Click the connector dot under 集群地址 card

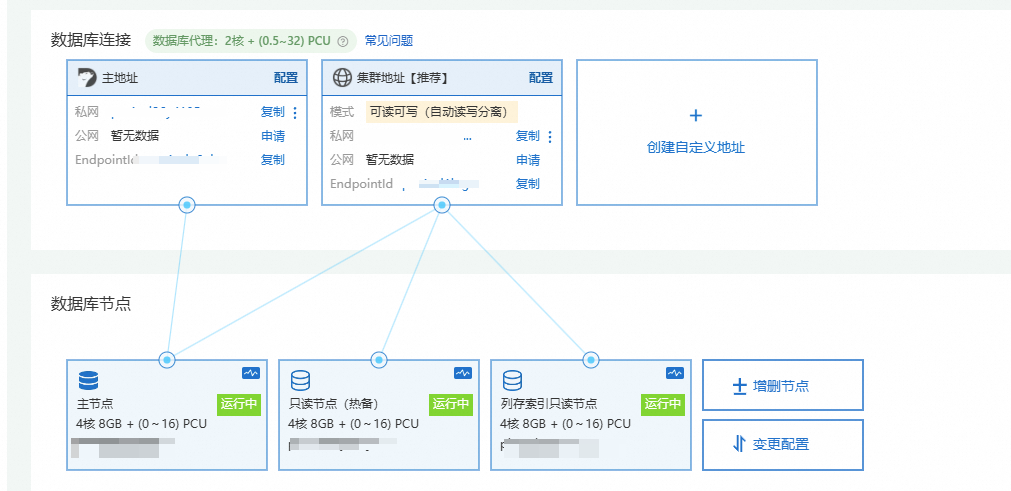pyautogui.click(x=442, y=206)
